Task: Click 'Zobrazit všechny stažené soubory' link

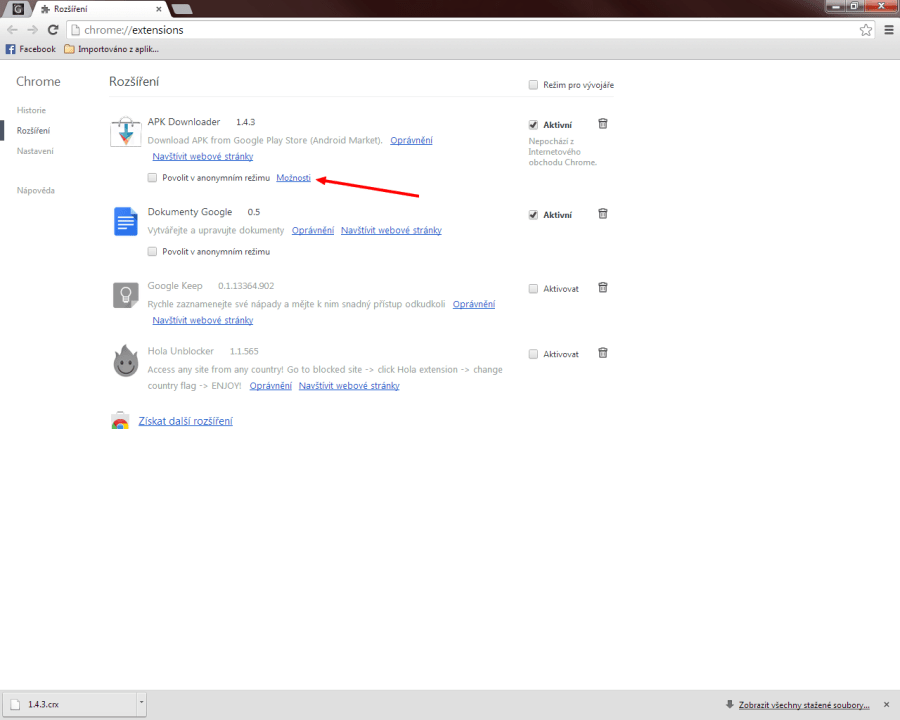Action: [804, 705]
